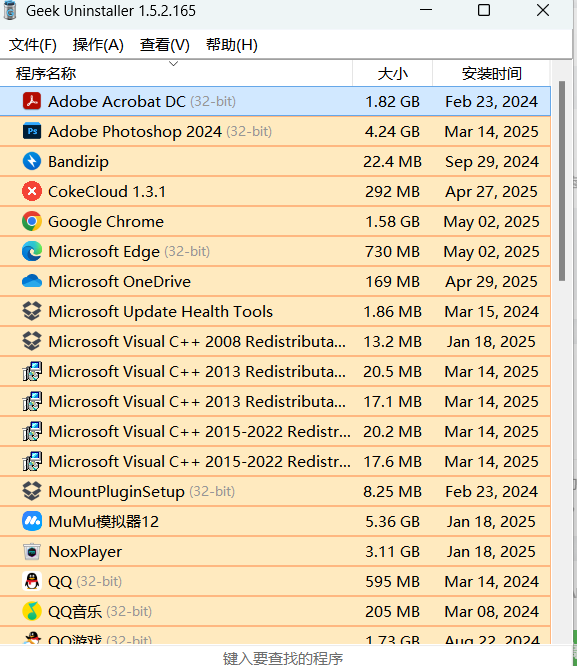Click the CokeCloud 1.3.1 icon
Screen dimensions: 577x666
(x=32, y=192)
